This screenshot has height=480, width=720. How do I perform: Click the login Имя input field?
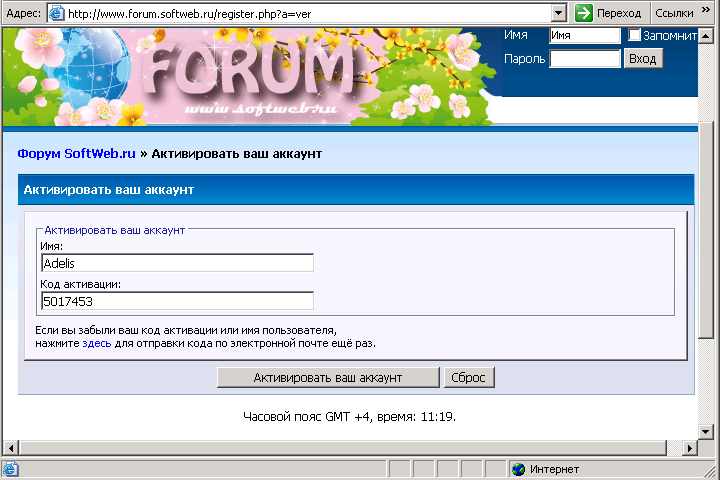point(585,35)
